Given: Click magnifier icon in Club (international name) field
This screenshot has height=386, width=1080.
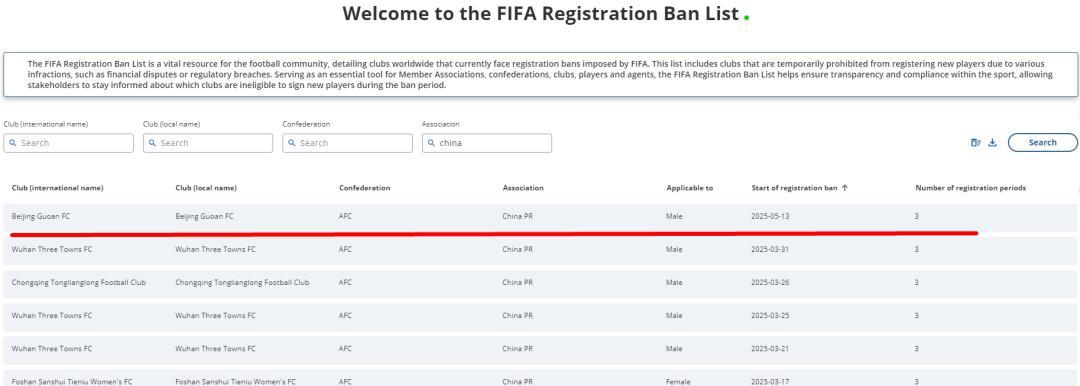Looking at the screenshot, I should pyautogui.click(x=12, y=143).
